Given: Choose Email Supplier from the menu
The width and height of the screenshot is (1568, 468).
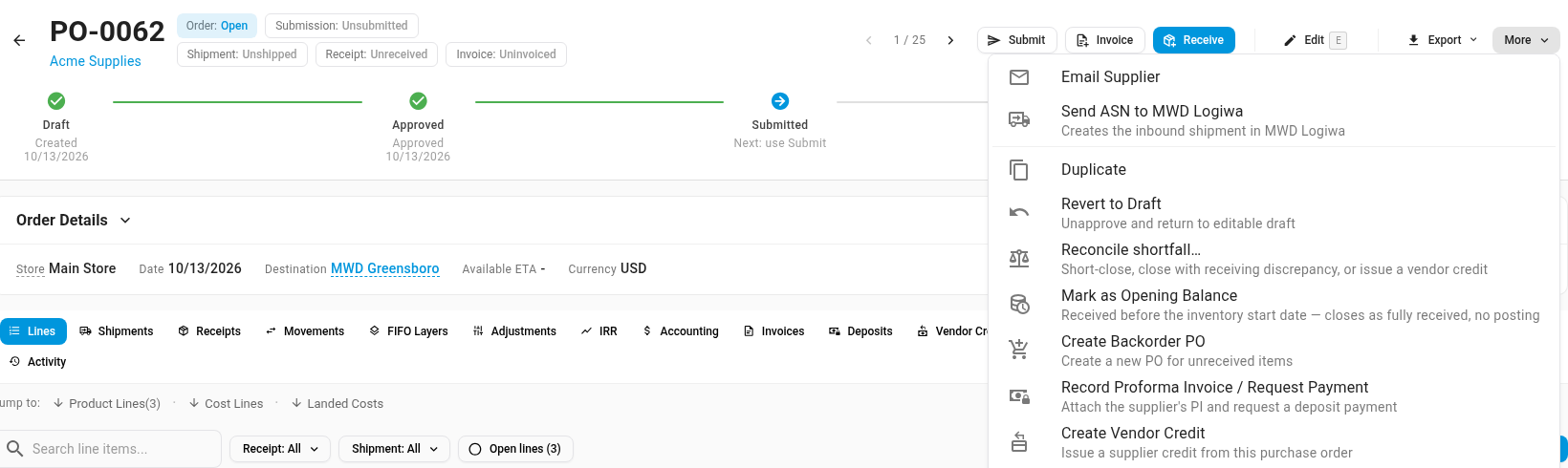Looking at the screenshot, I should (1274, 77).
